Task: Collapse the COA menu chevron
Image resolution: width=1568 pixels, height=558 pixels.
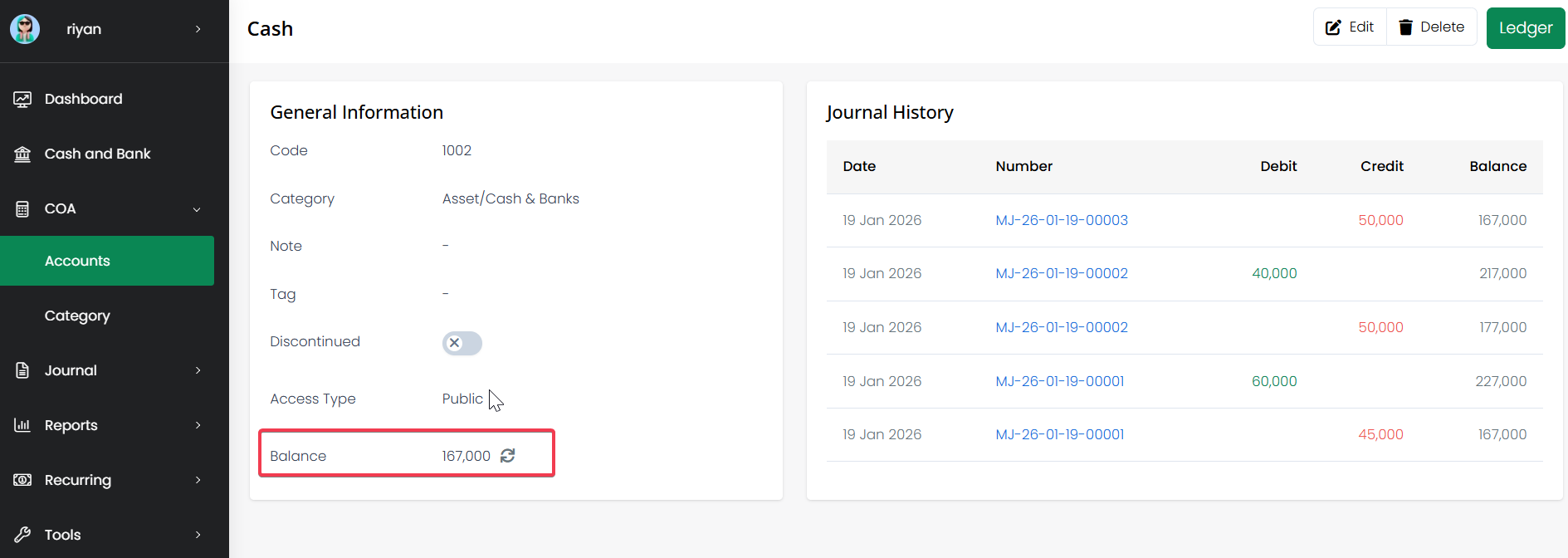Action: tap(197, 209)
